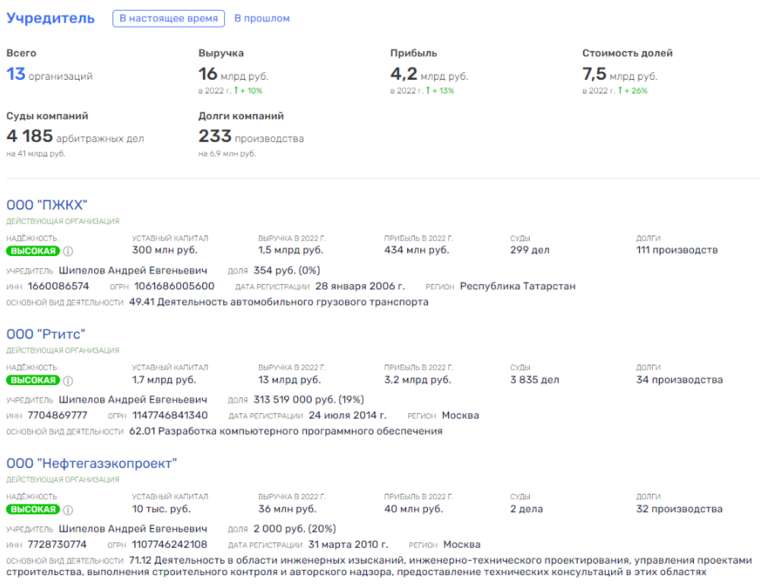760x588 pixels.
Task: Click activity '49.41 Деятельность автомобильного грузового транспорта'
Action: 279,302
